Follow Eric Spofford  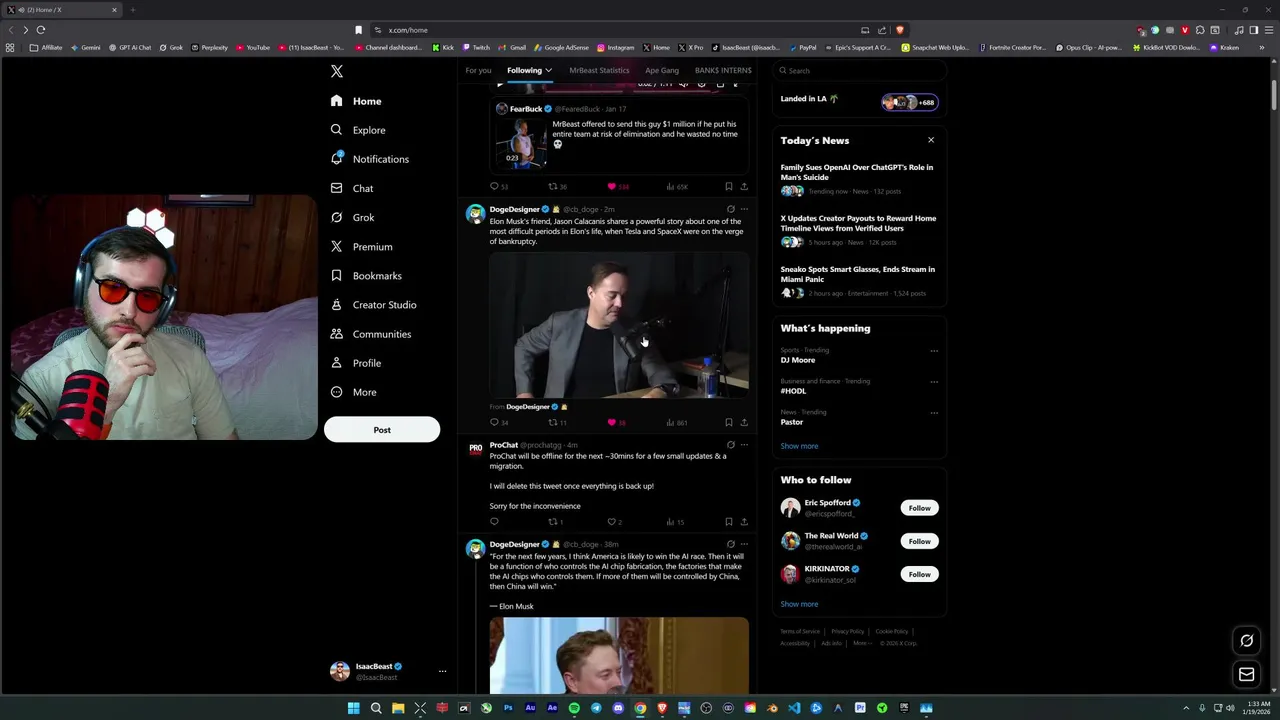919,508
